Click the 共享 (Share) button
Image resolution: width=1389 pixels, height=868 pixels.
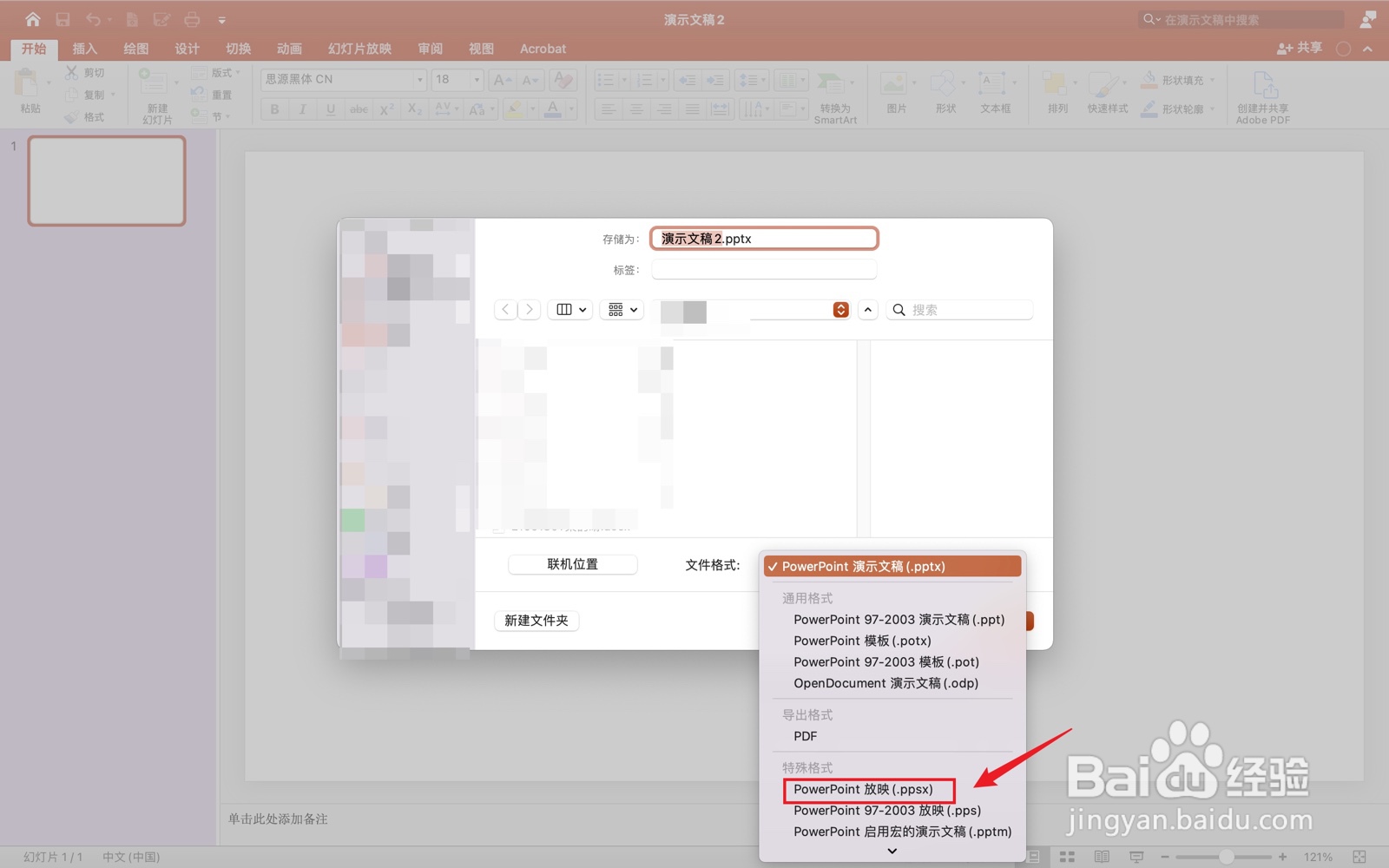click(1300, 49)
